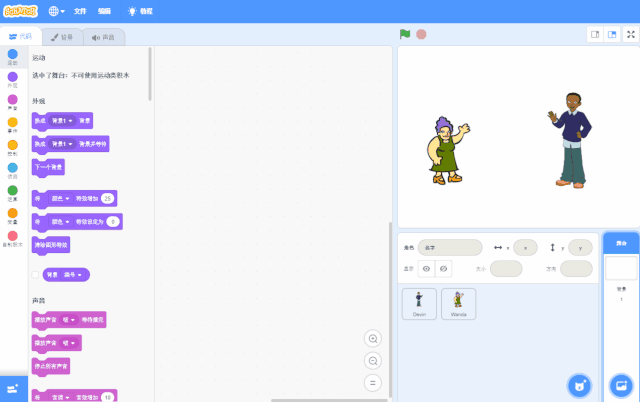Select the 舞台 stage panel header
Viewport: 640px width, 402px height.
[621, 243]
